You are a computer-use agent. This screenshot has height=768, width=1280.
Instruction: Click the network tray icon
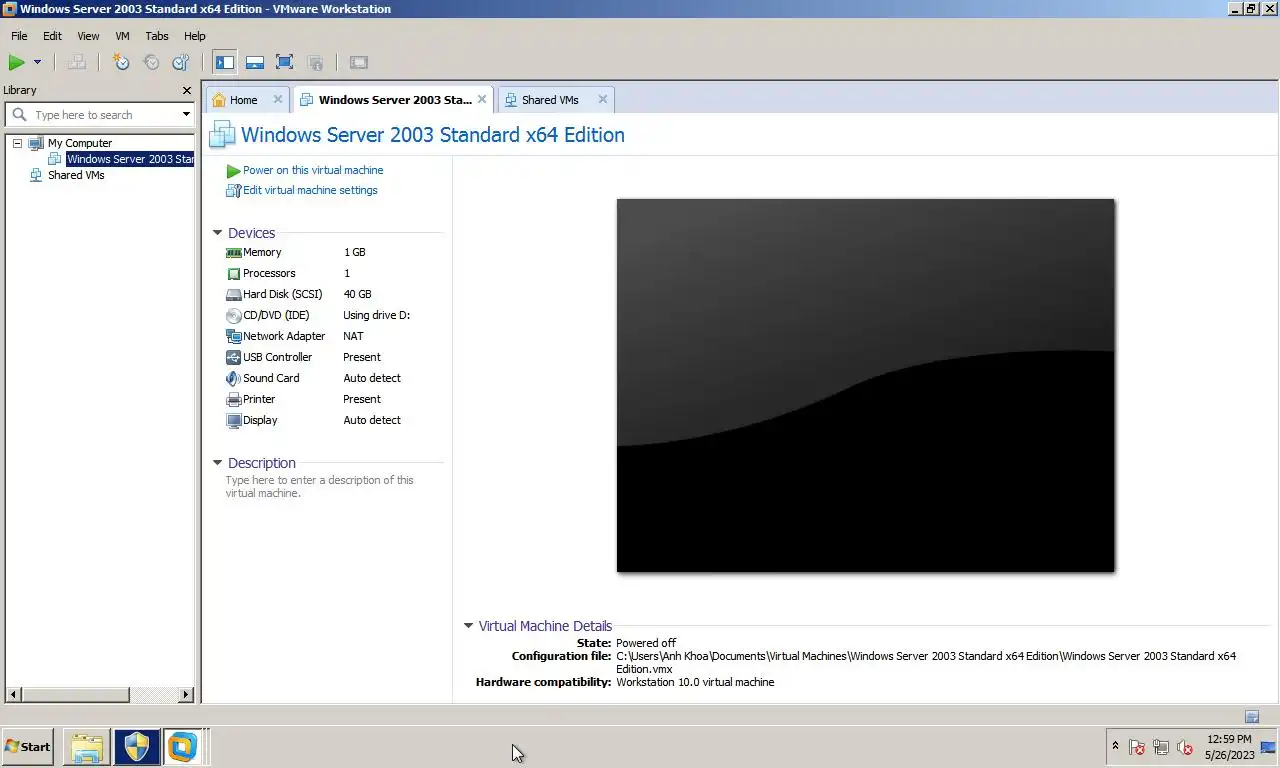1161,747
